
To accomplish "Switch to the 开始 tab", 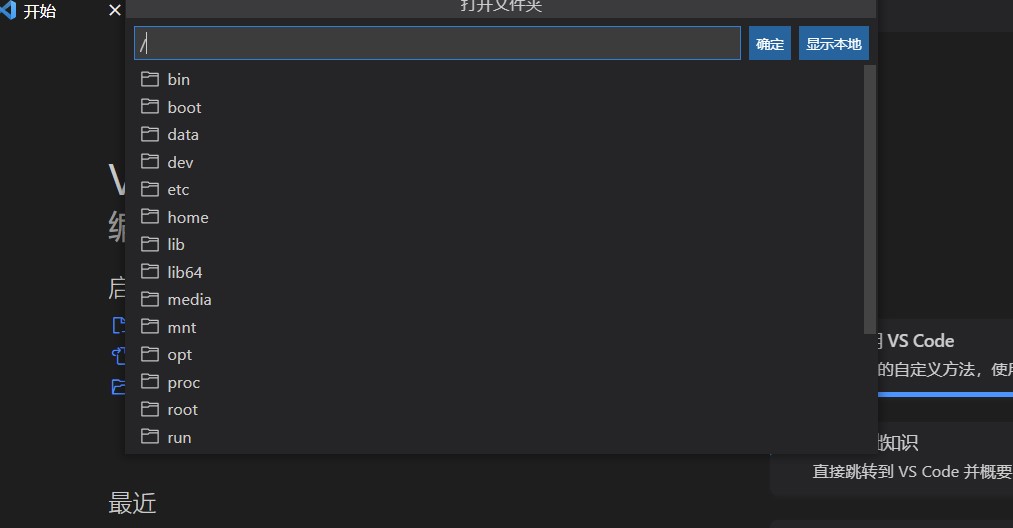I will (39, 11).
